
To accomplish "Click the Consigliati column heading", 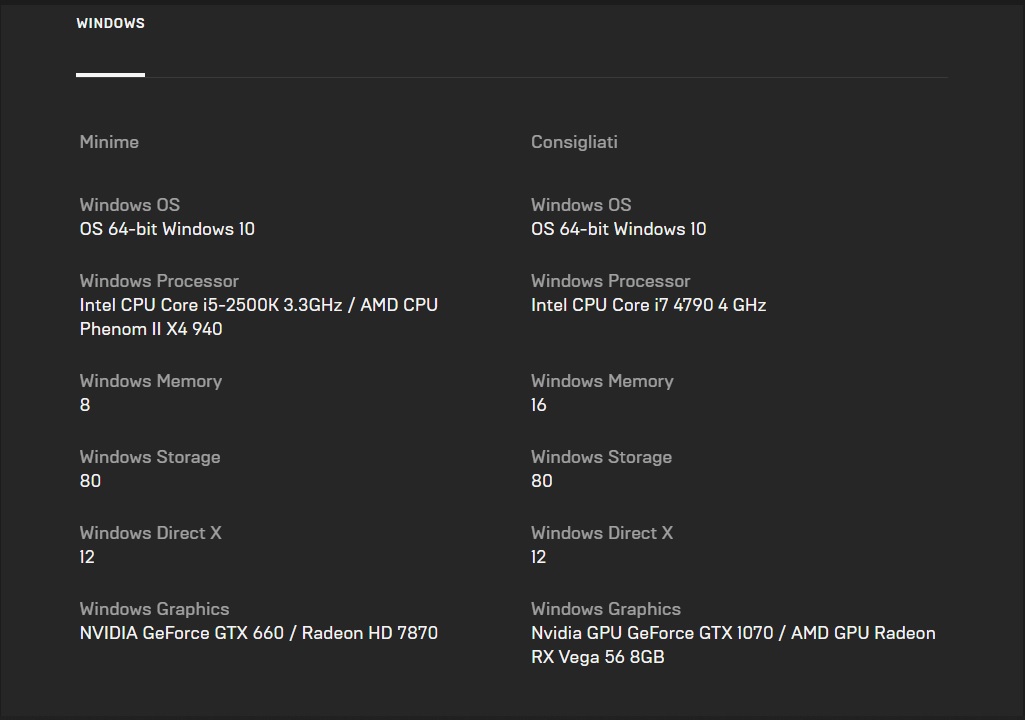I will pyautogui.click(x=574, y=142).
